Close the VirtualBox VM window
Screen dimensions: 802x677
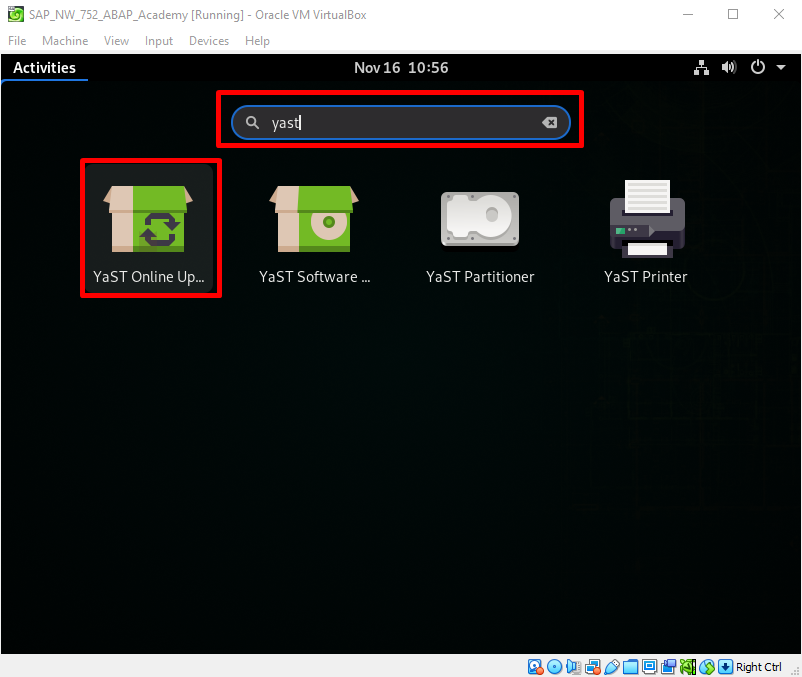778,14
